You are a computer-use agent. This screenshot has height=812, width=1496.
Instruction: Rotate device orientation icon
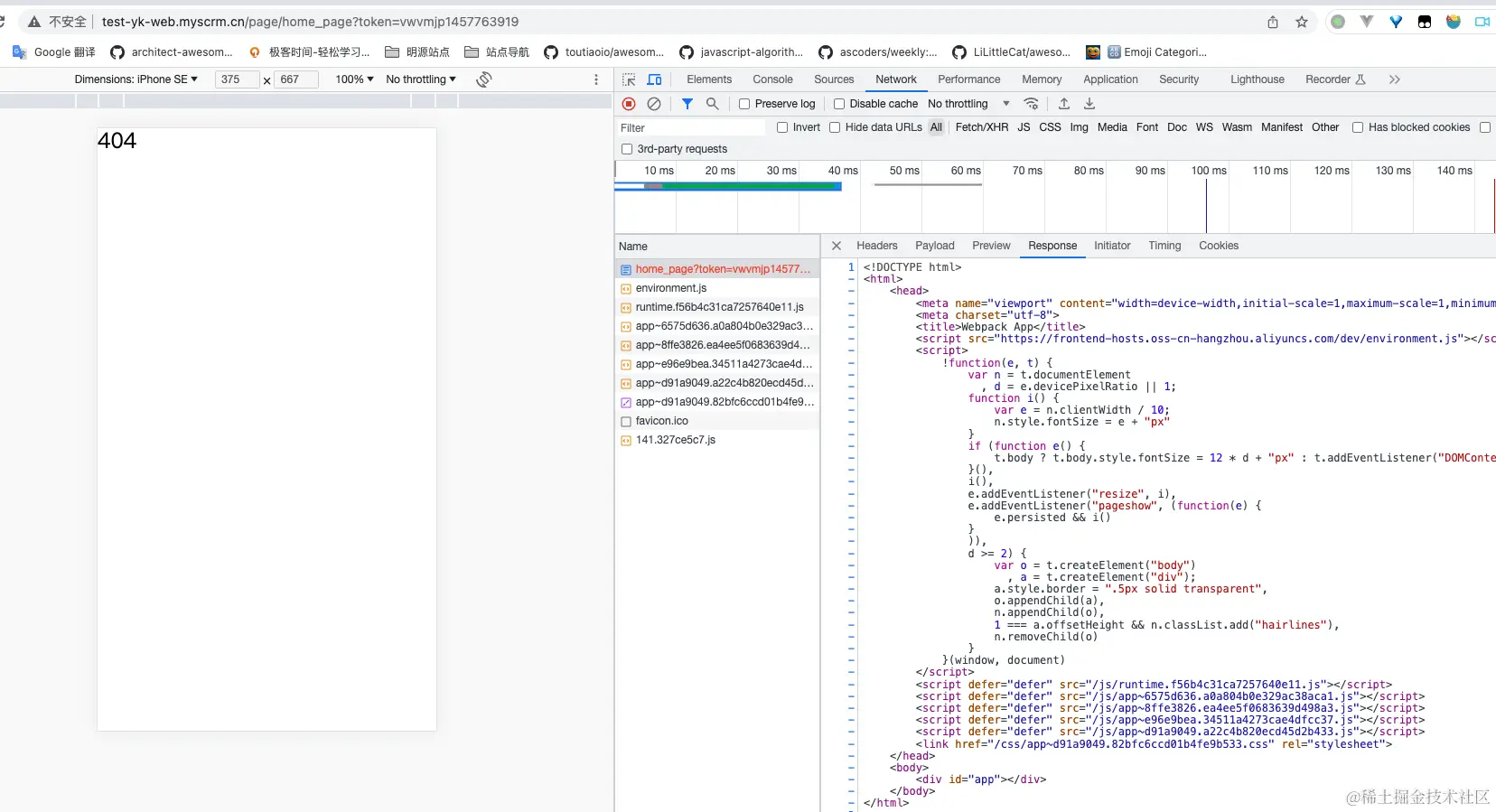(484, 79)
